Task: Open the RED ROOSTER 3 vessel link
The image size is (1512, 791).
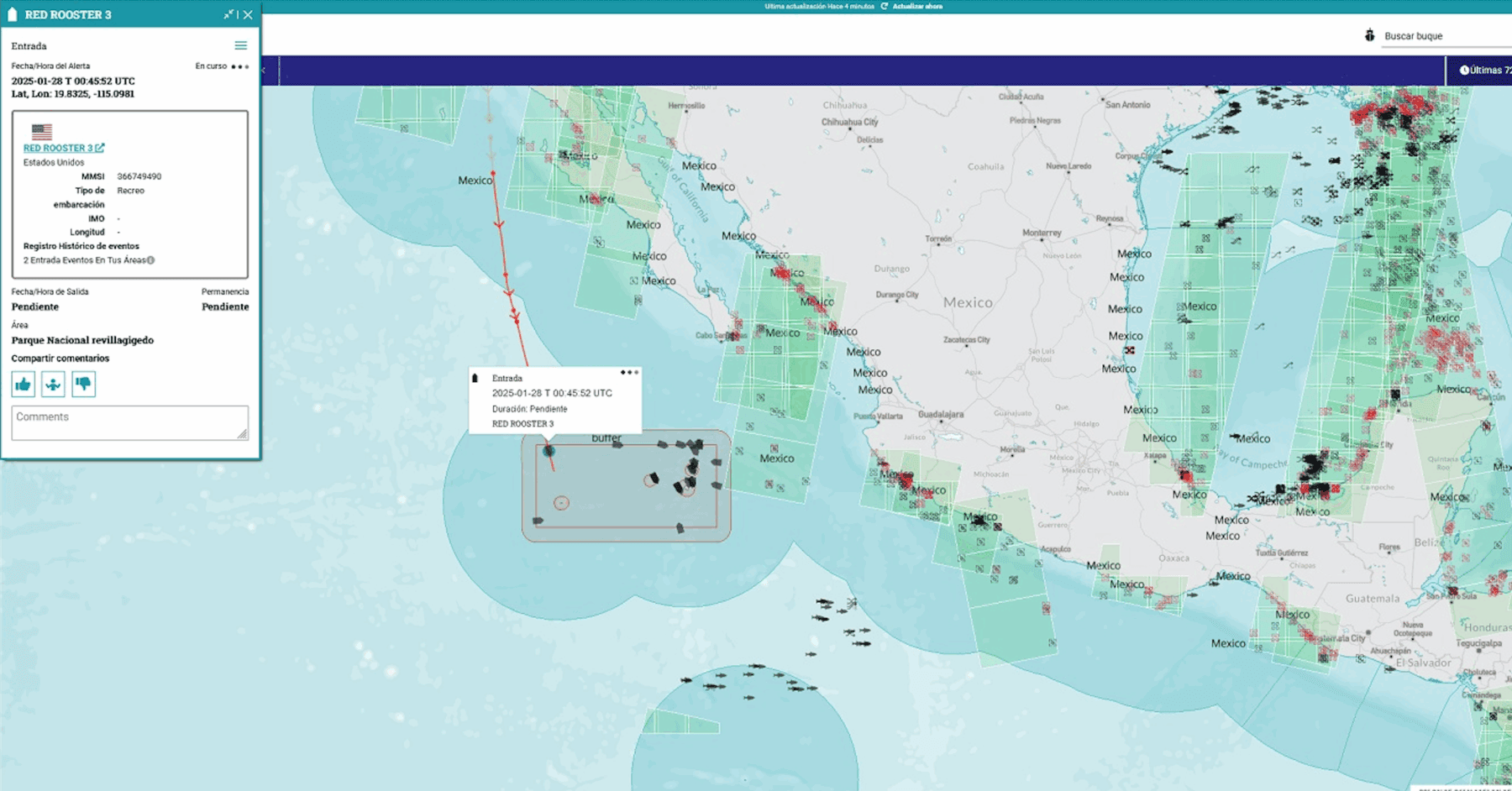Action: [x=58, y=148]
